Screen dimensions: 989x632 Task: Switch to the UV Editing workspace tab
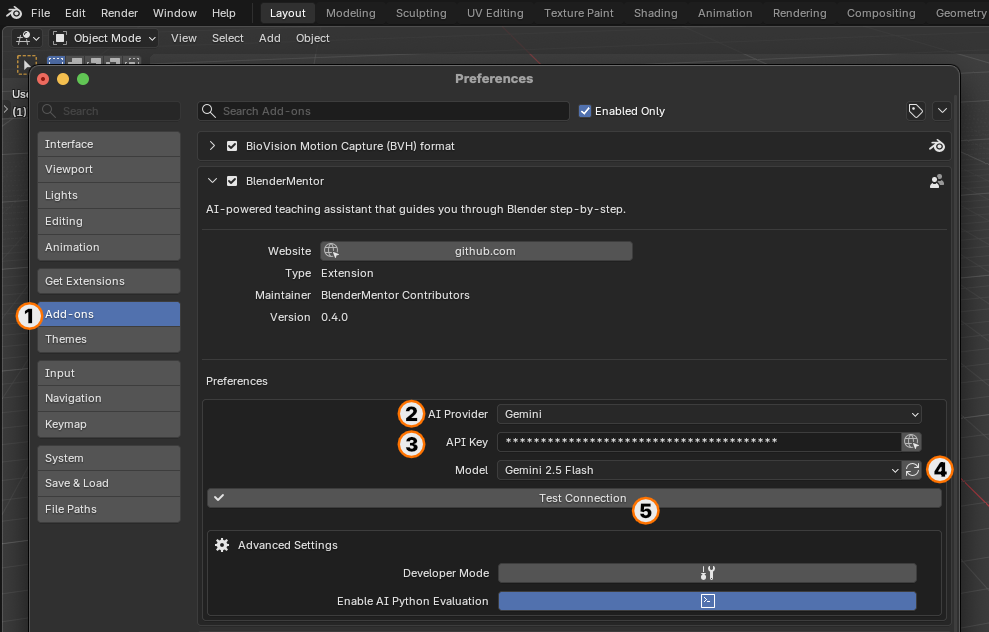click(x=495, y=13)
